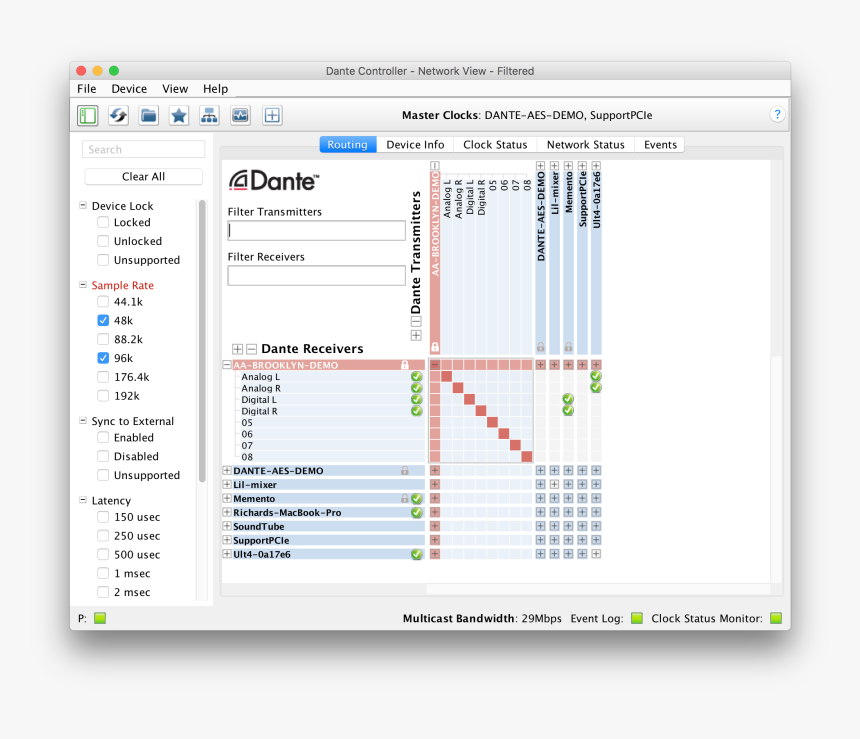
Task: Open the File menu
Action: point(87,89)
